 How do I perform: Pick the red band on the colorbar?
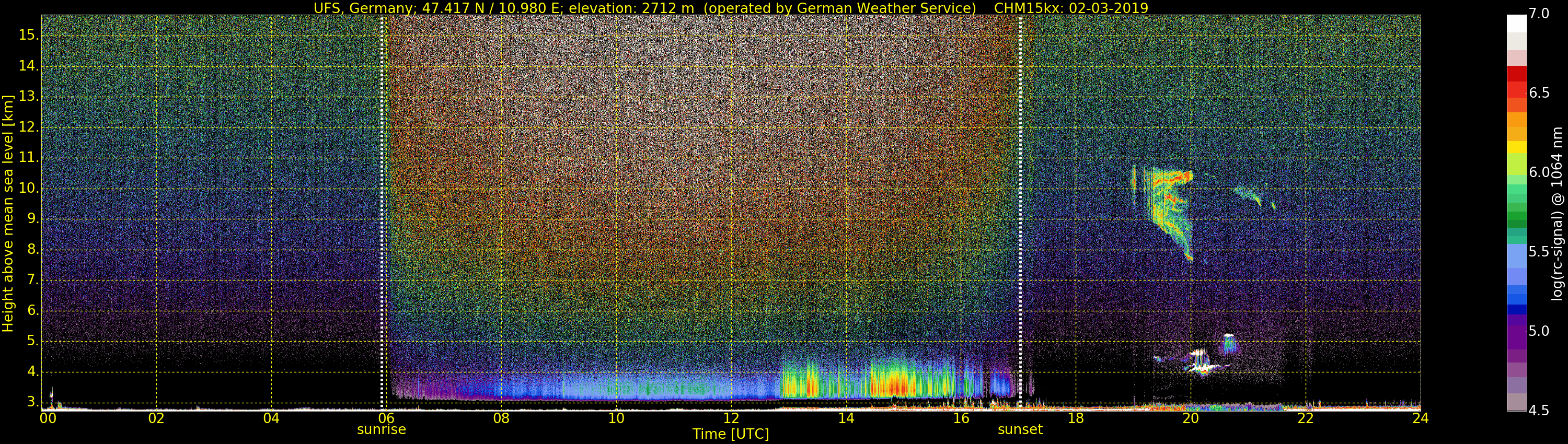coord(1516,74)
